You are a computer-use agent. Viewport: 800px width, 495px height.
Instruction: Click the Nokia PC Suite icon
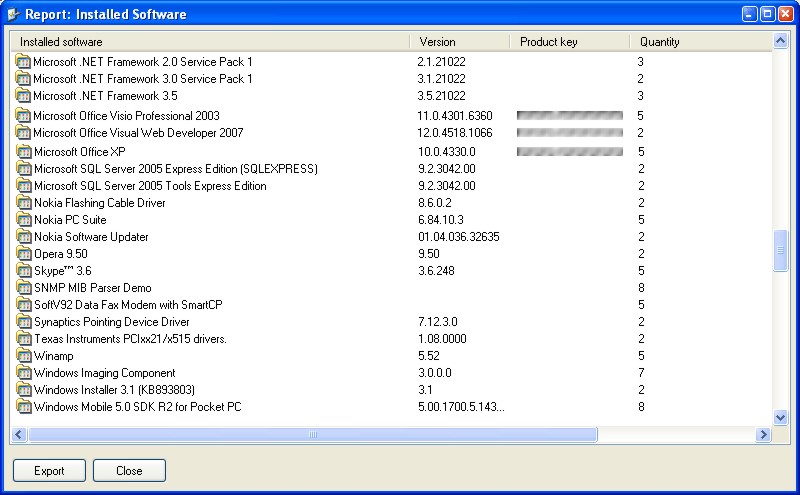[x=23, y=219]
